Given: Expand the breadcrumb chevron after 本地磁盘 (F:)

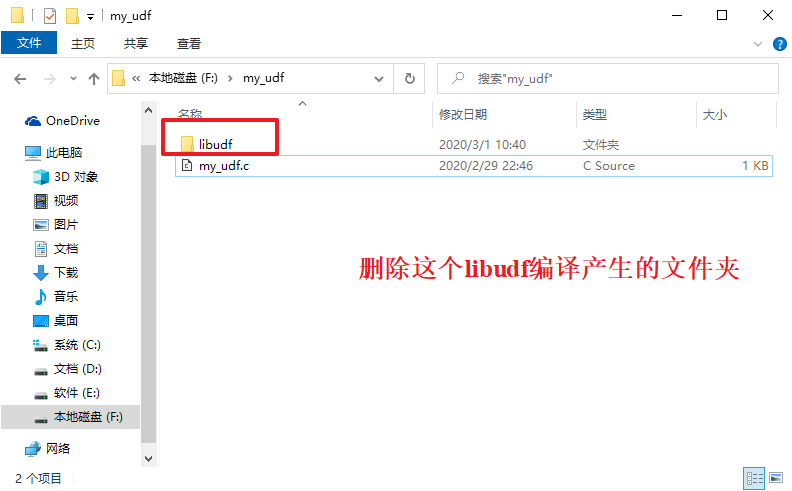Looking at the screenshot, I should click(230, 78).
